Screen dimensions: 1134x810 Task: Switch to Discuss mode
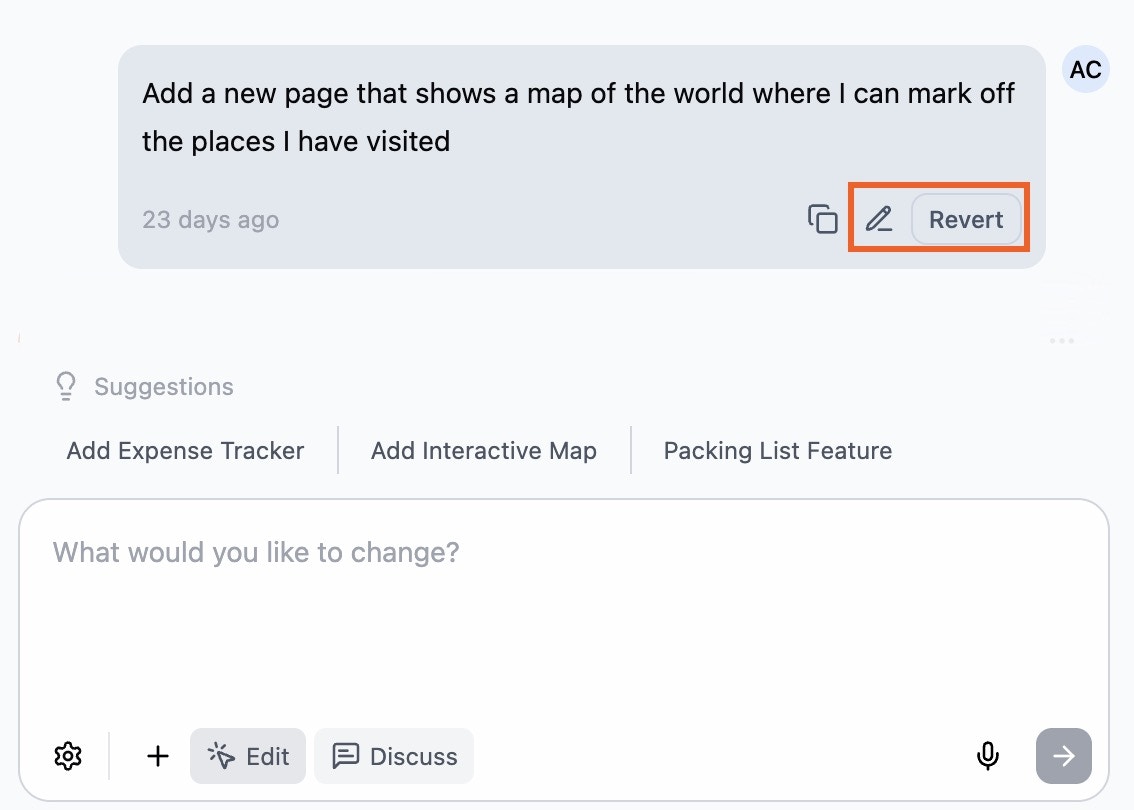click(x=394, y=756)
